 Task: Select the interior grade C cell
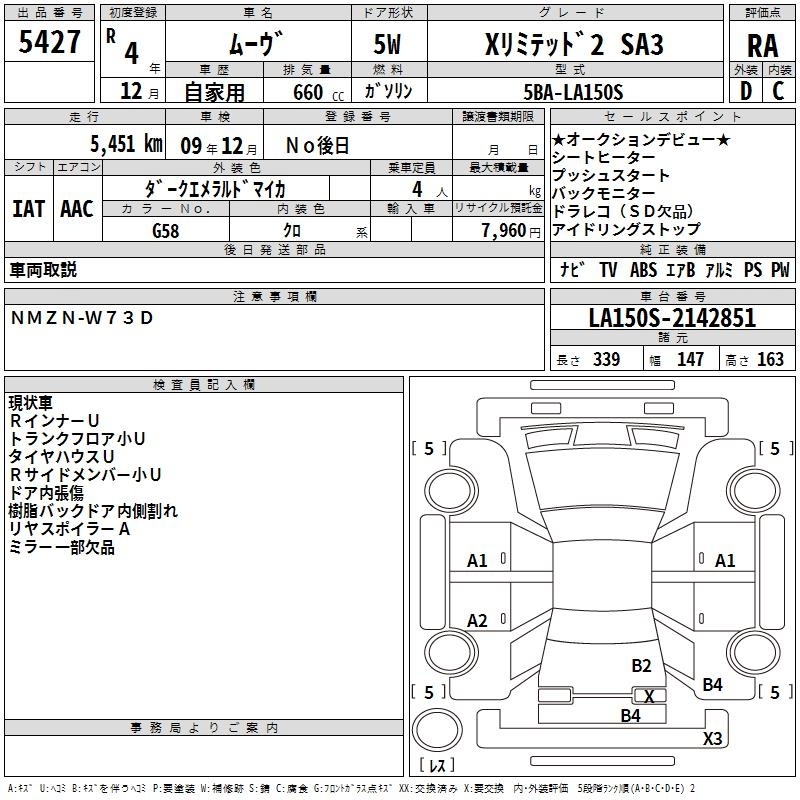(x=779, y=91)
